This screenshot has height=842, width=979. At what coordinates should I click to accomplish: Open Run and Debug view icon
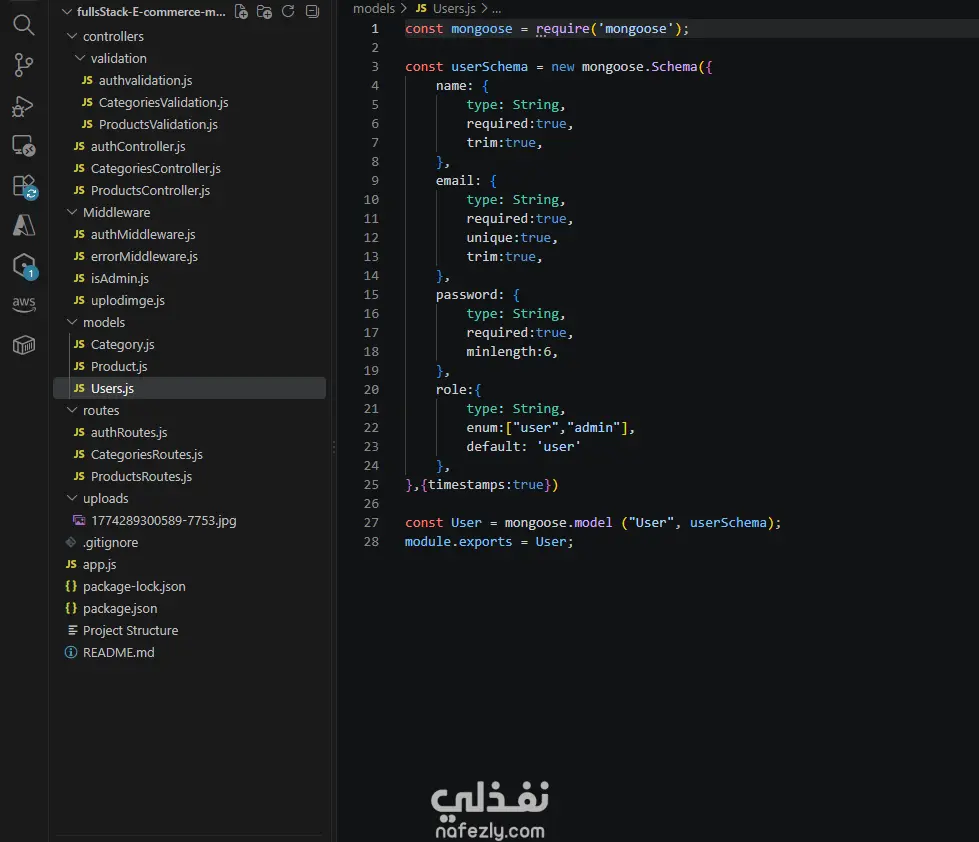click(24, 106)
